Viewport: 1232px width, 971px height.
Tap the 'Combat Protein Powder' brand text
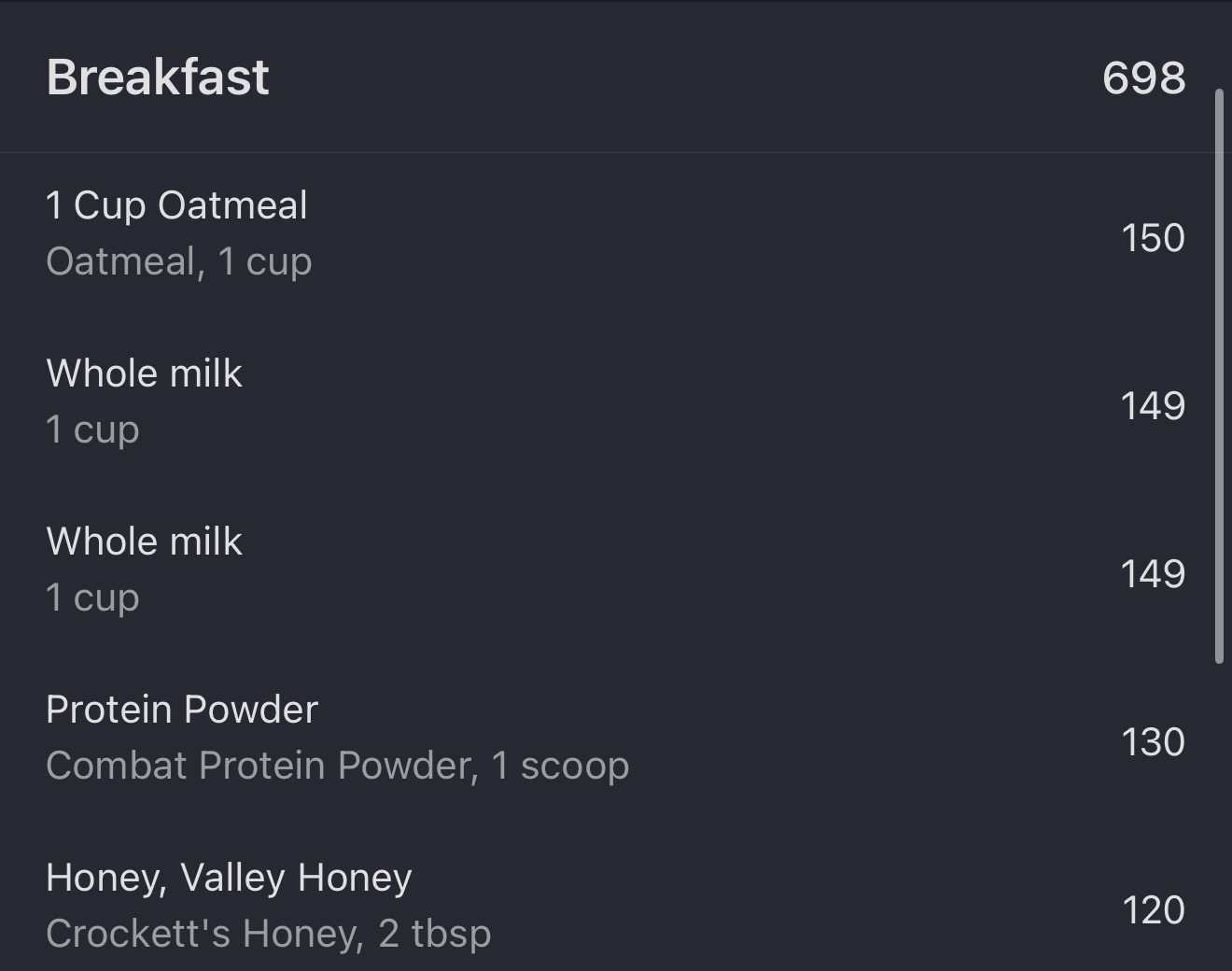[x=259, y=766]
